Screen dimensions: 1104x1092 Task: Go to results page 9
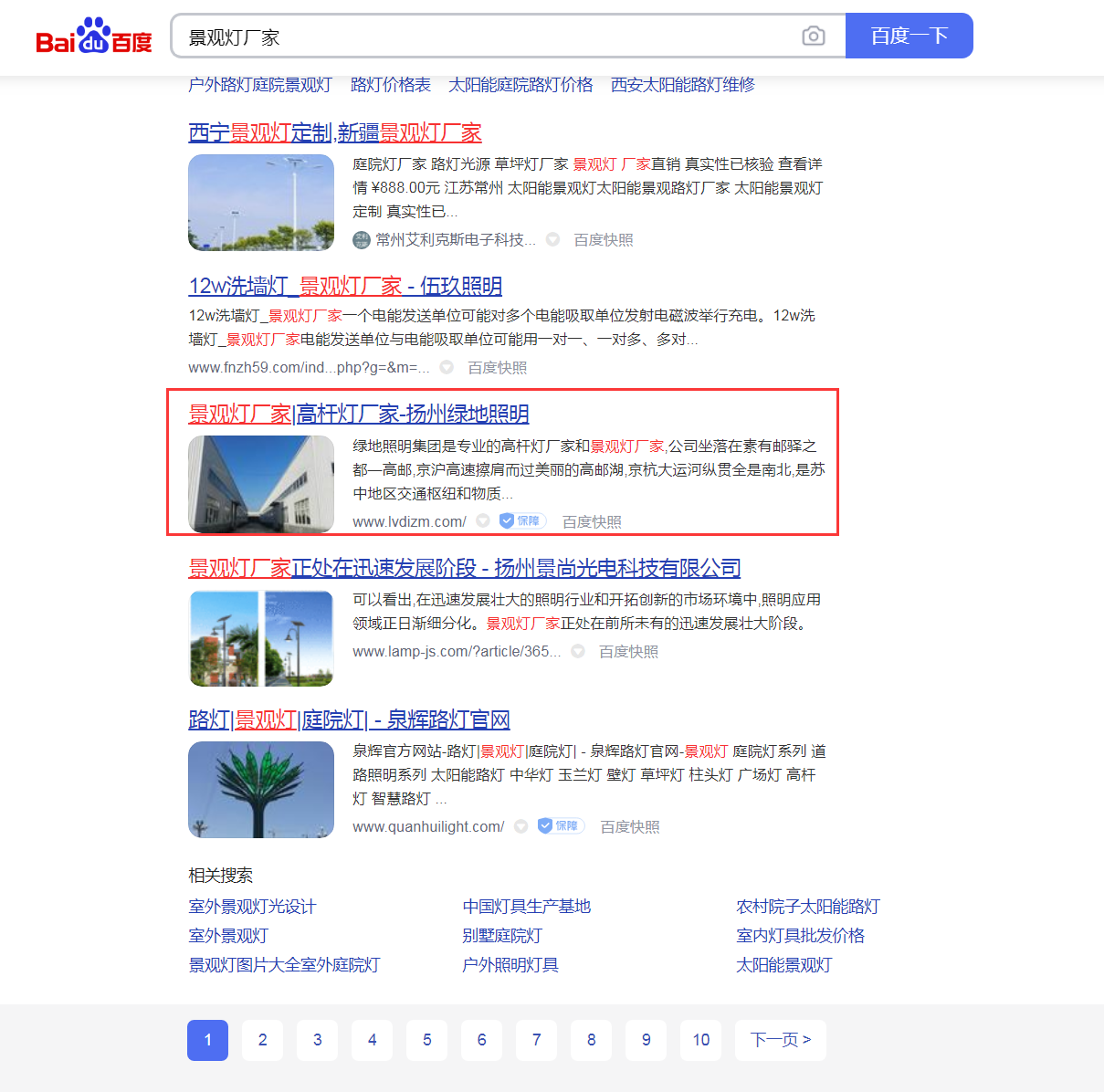click(646, 1040)
